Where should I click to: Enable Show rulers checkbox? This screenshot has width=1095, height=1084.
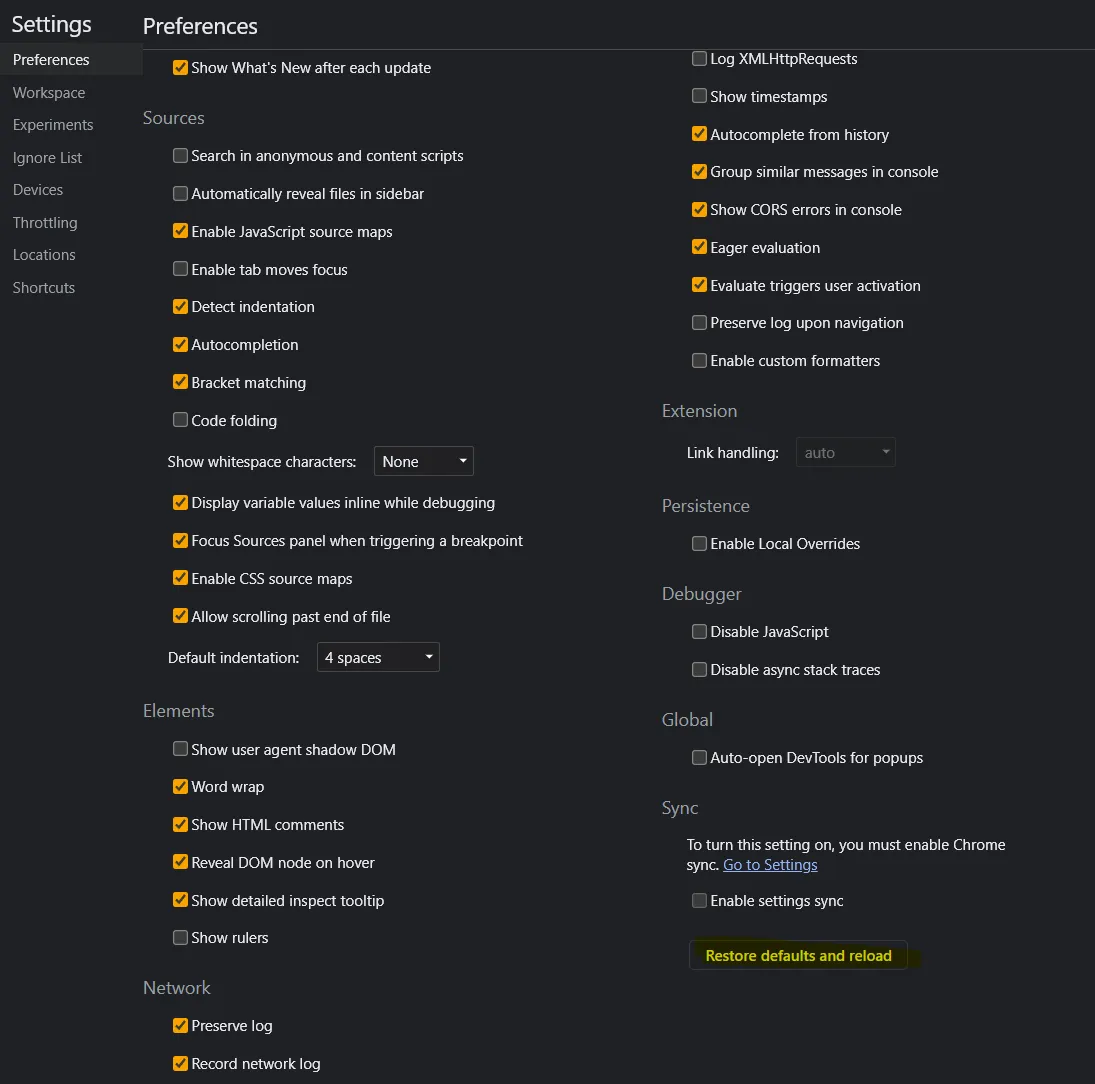click(x=180, y=938)
